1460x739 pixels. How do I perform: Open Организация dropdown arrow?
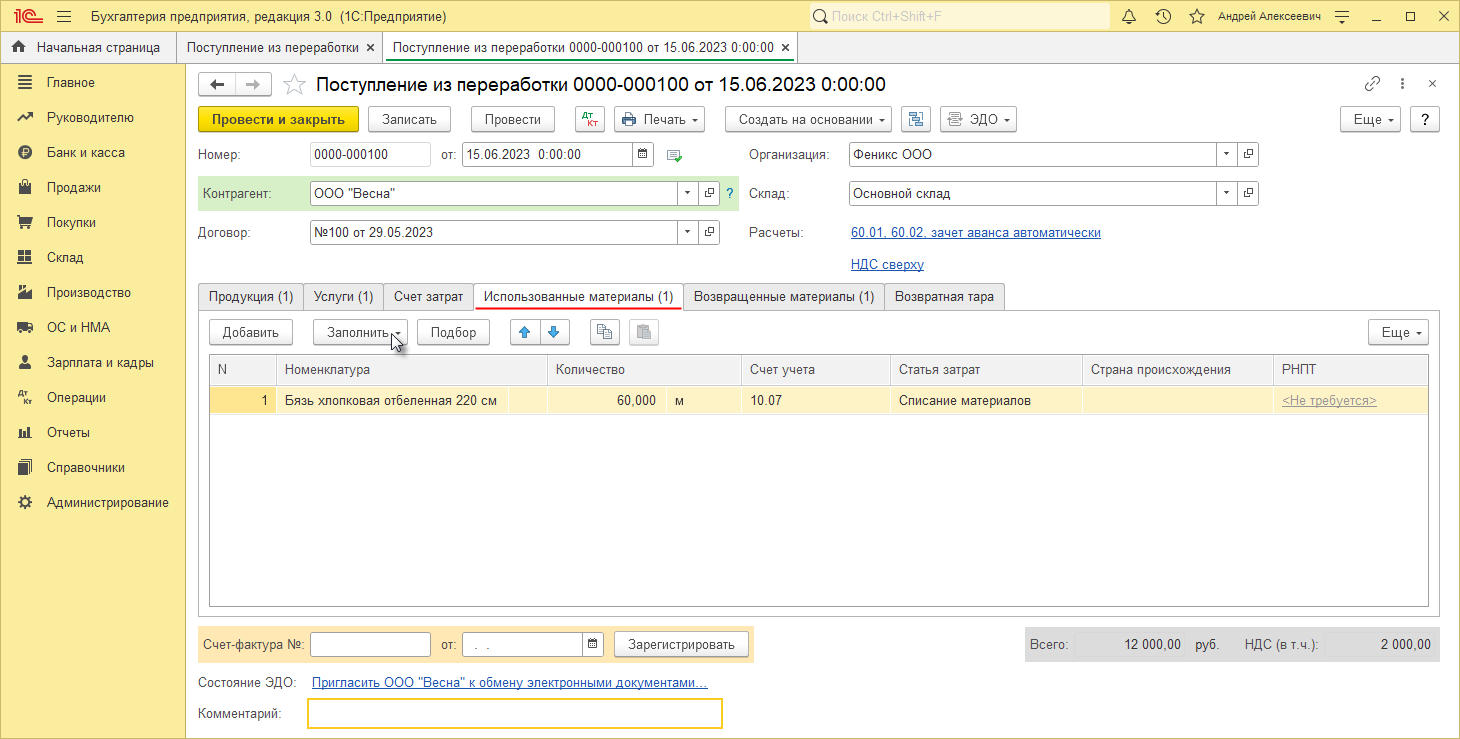1227,155
